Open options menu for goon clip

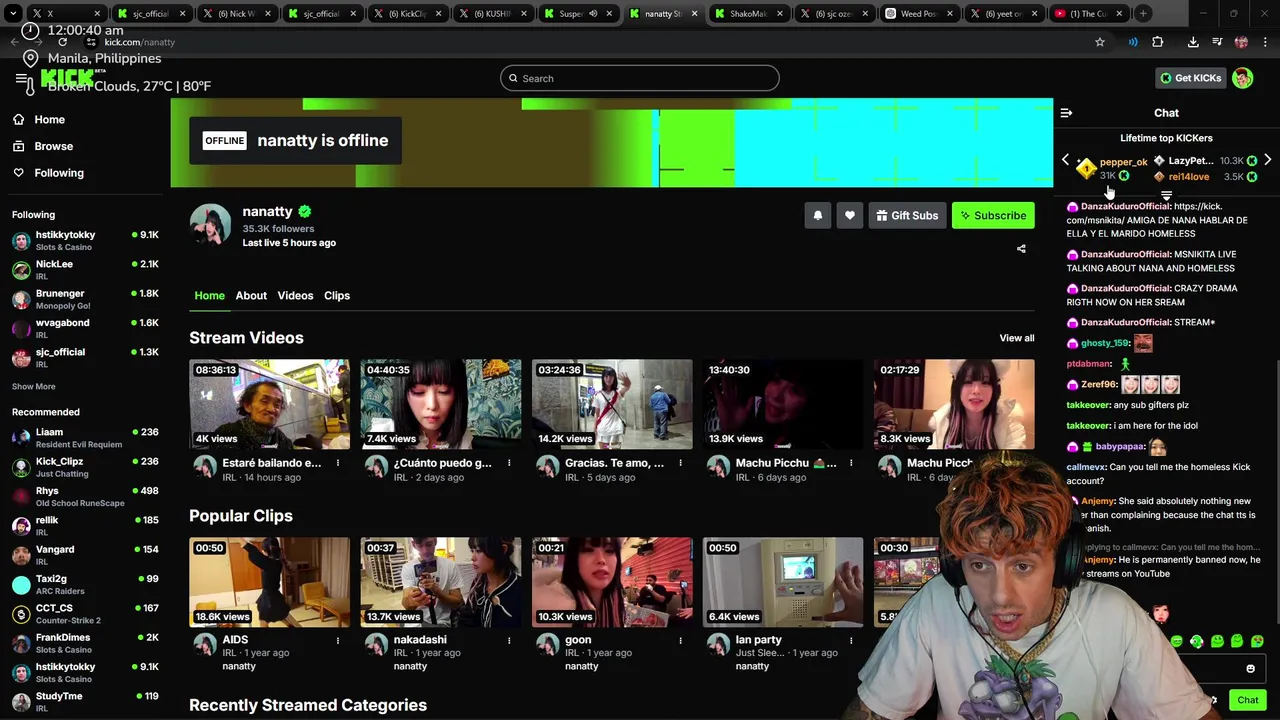(x=680, y=640)
